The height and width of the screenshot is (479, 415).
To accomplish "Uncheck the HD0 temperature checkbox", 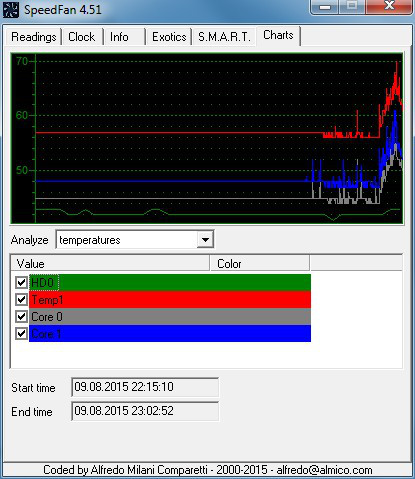I will pyautogui.click(x=21, y=283).
